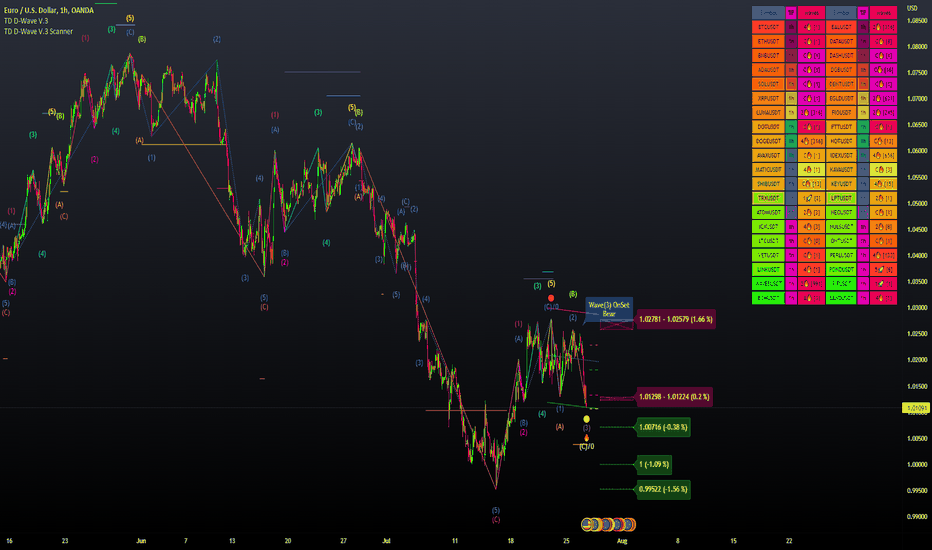
Task: Open the USD currency selector
Action: 912,8
